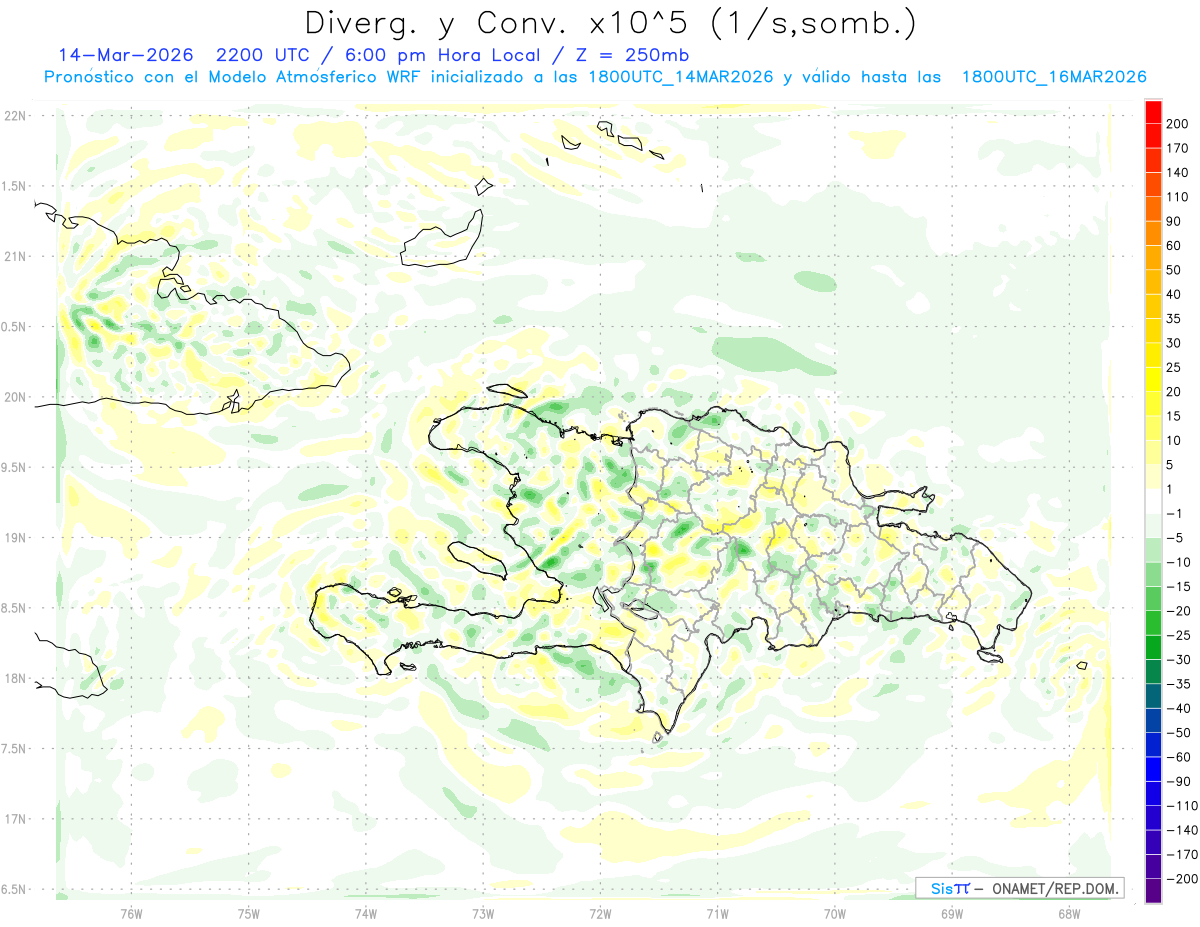
Task: Click the '-60' colorbar label
Action: 1178,757
